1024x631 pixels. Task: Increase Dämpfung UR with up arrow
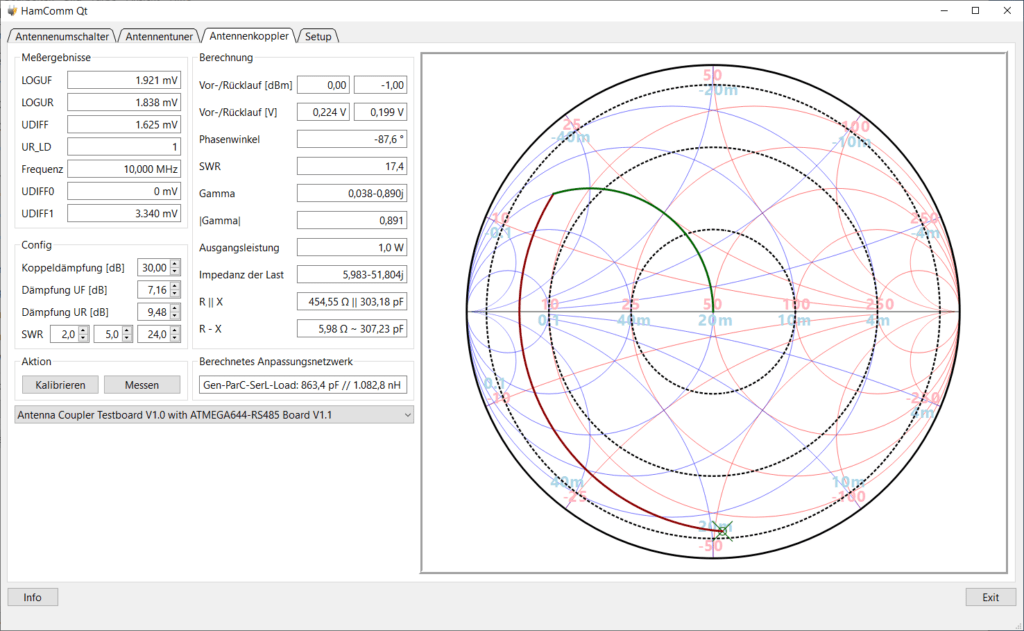pos(175,308)
